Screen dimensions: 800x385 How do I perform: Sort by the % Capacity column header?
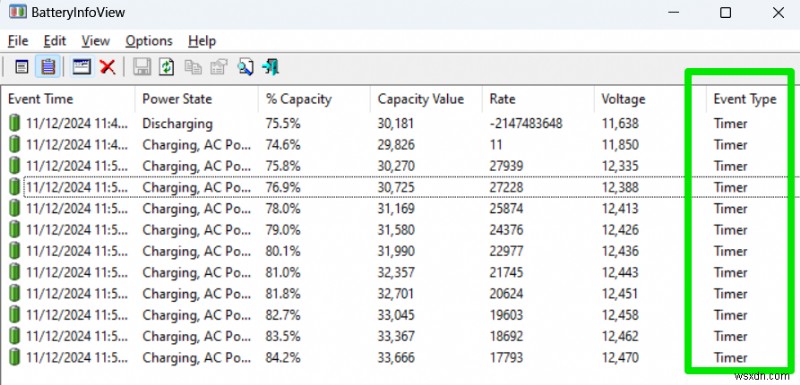(314, 99)
